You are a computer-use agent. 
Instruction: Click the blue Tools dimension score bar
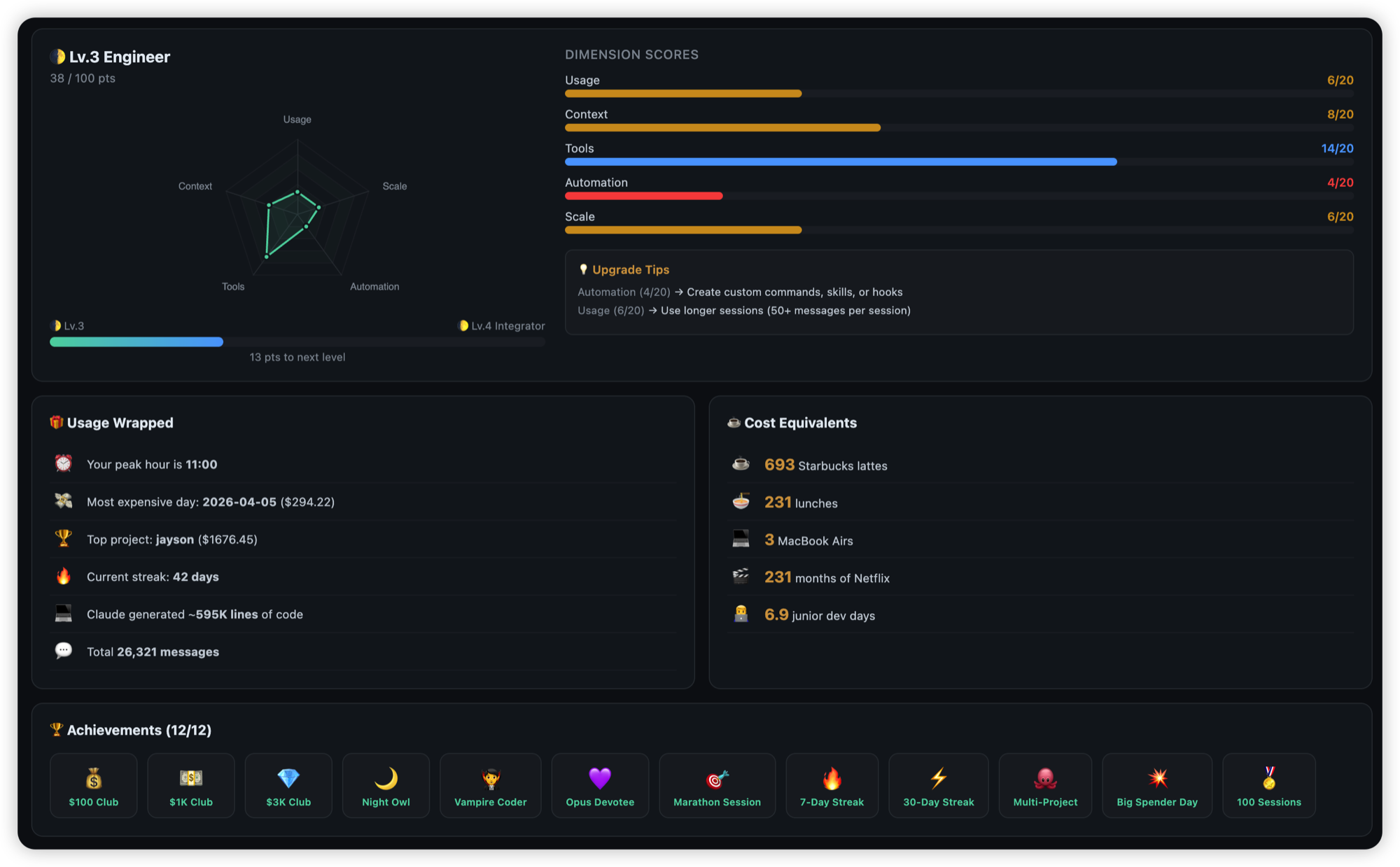pyautogui.click(x=959, y=162)
